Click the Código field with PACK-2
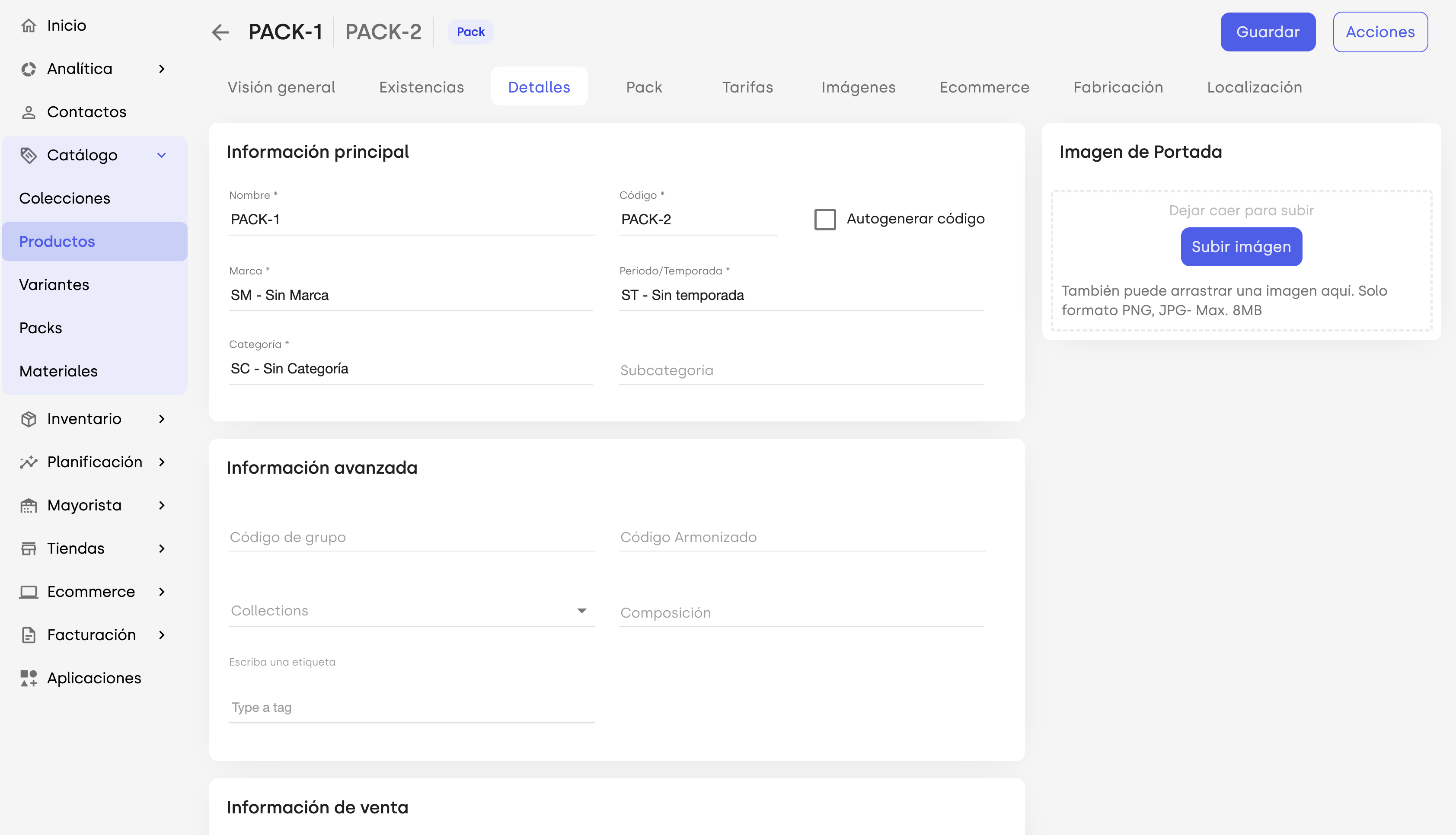 pos(698,220)
